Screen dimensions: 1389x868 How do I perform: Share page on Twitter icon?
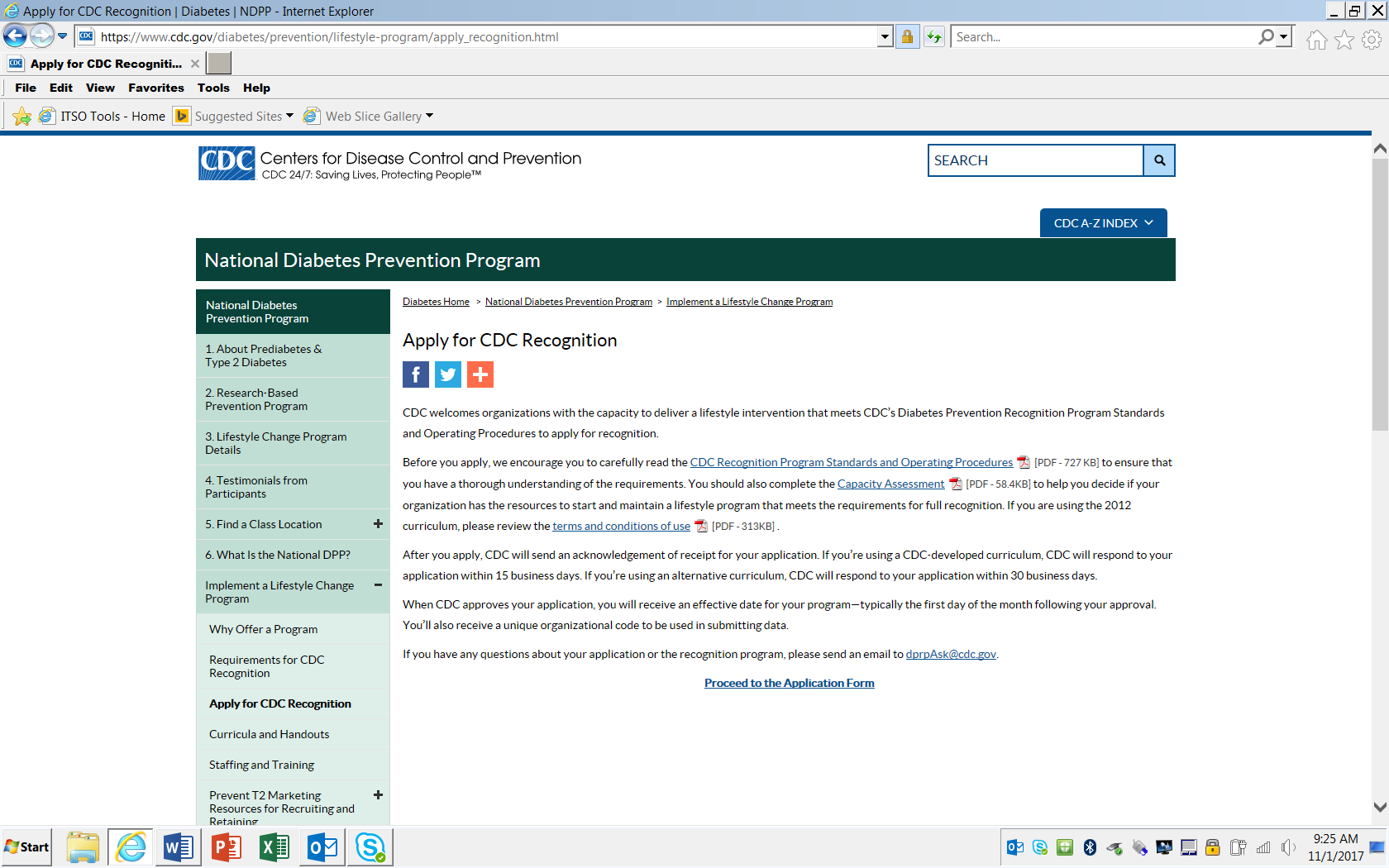click(448, 374)
